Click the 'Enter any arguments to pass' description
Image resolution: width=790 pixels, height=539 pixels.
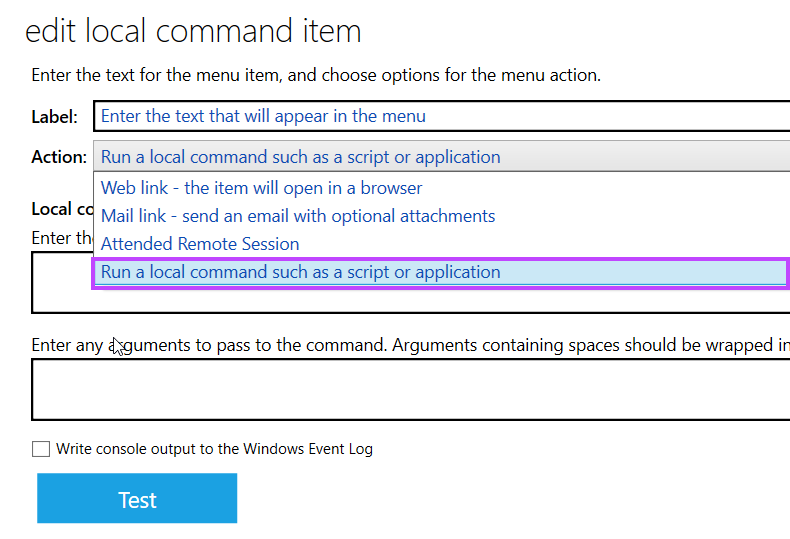click(x=400, y=346)
